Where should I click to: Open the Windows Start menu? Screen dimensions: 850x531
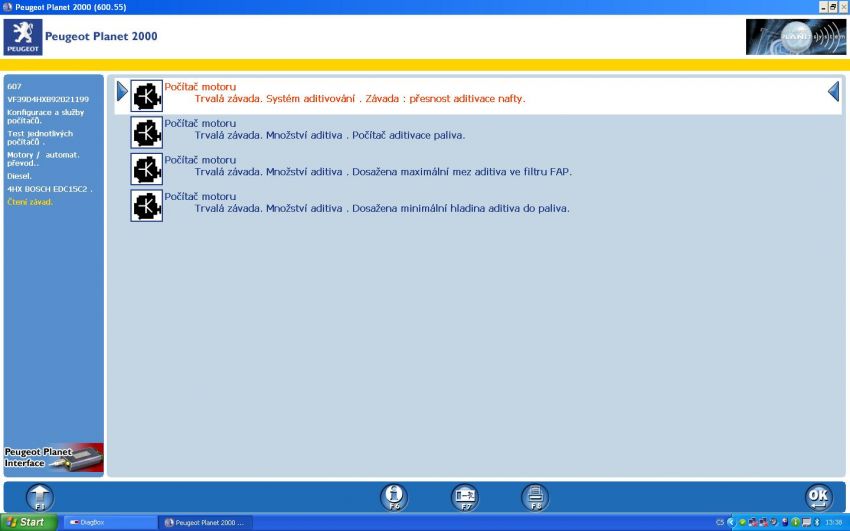pyautogui.click(x=27, y=522)
